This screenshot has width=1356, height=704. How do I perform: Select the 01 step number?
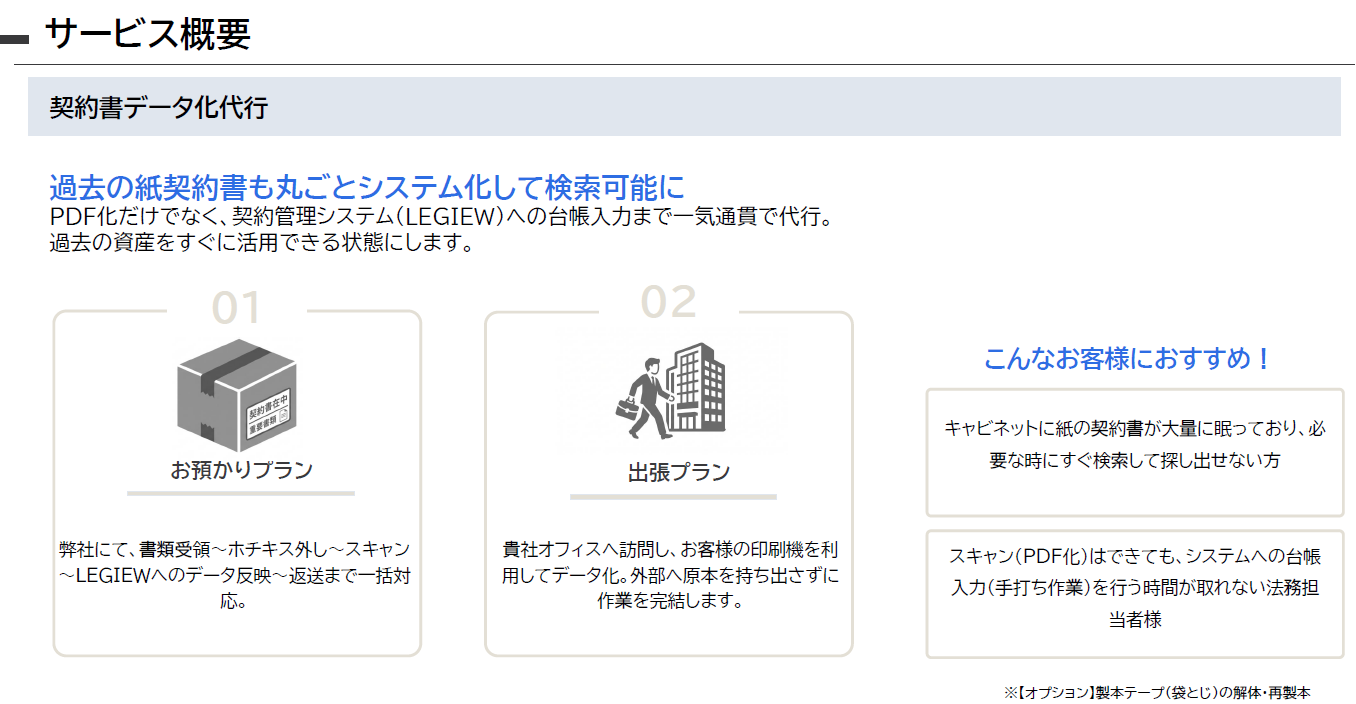click(x=236, y=308)
